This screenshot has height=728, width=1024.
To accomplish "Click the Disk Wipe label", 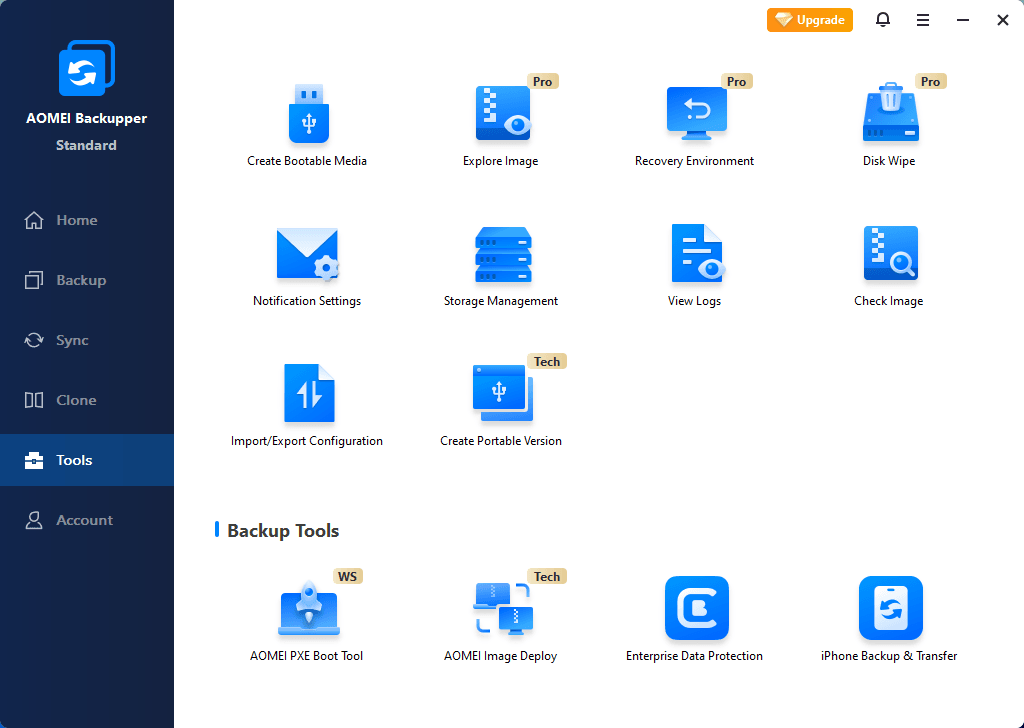I will 889,161.
